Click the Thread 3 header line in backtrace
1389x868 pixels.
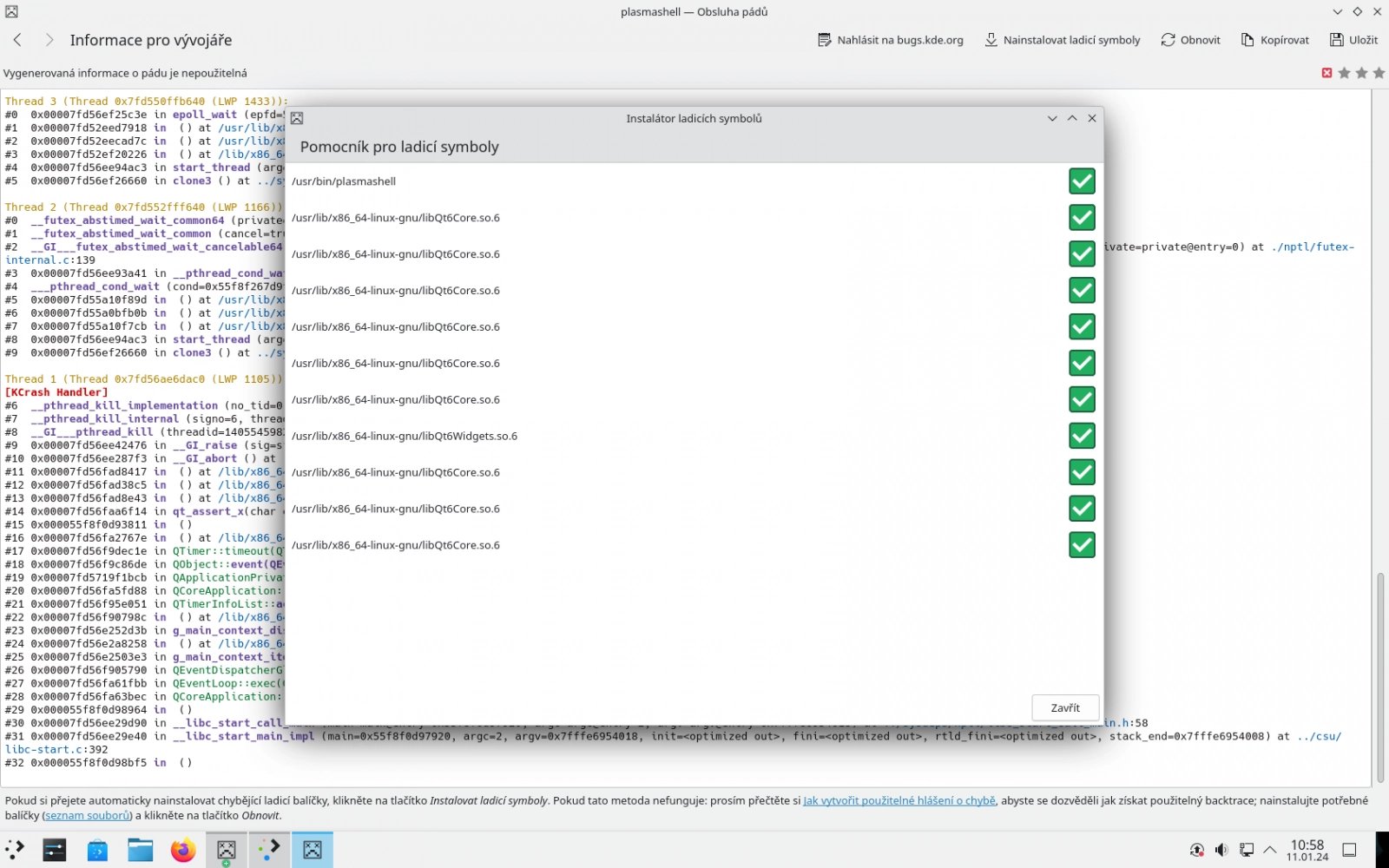(146, 101)
